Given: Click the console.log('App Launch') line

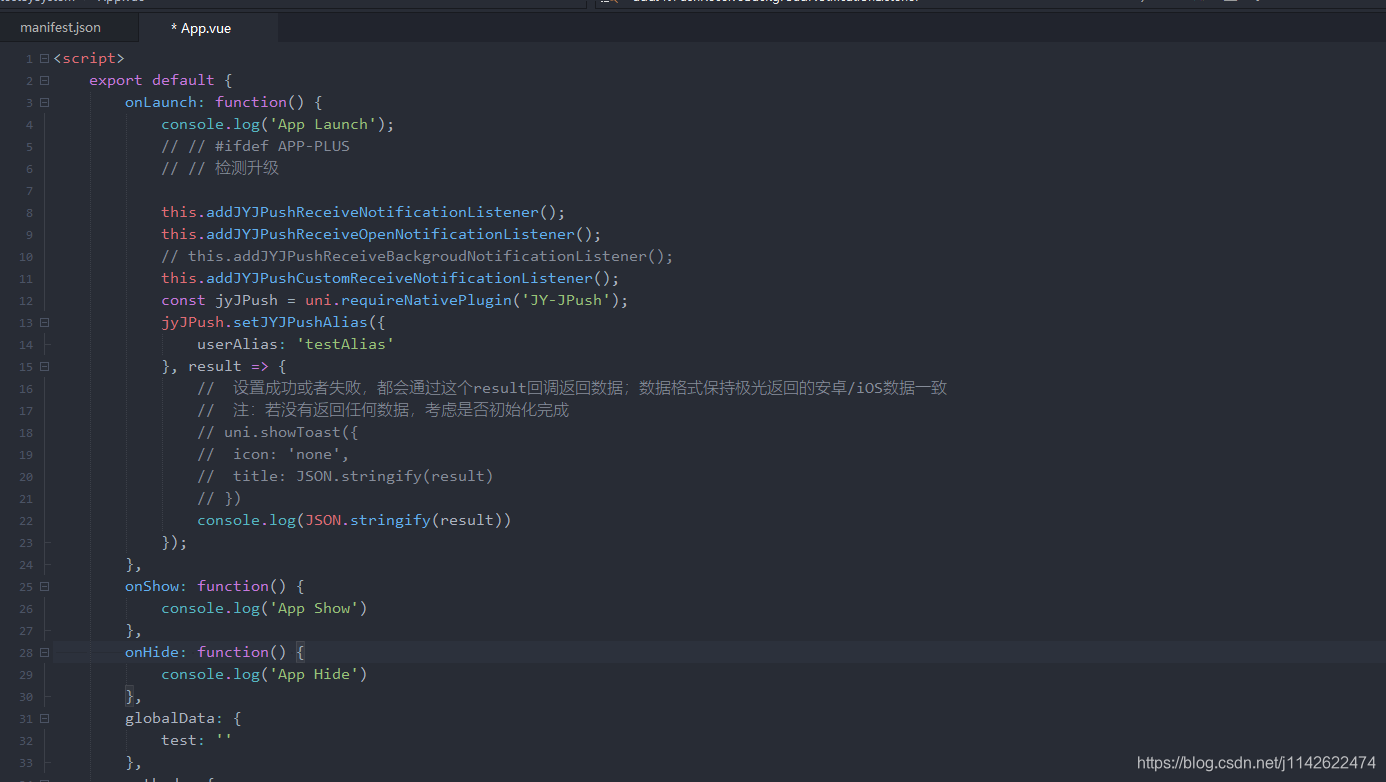Looking at the screenshot, I should pyautogui.click(x=278, y=124).
